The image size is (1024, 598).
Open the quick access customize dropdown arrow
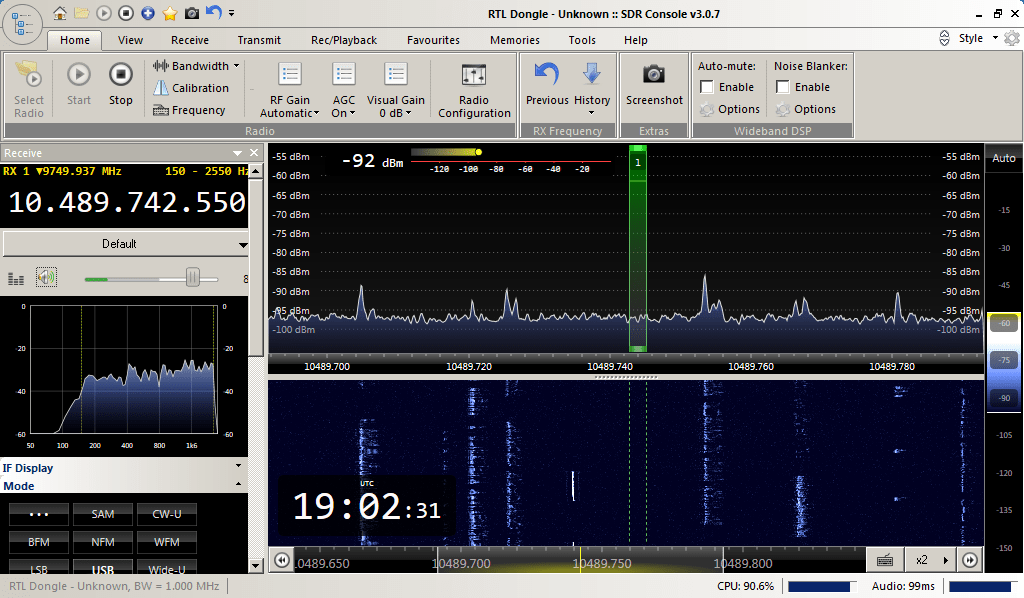tap(231, 12)
